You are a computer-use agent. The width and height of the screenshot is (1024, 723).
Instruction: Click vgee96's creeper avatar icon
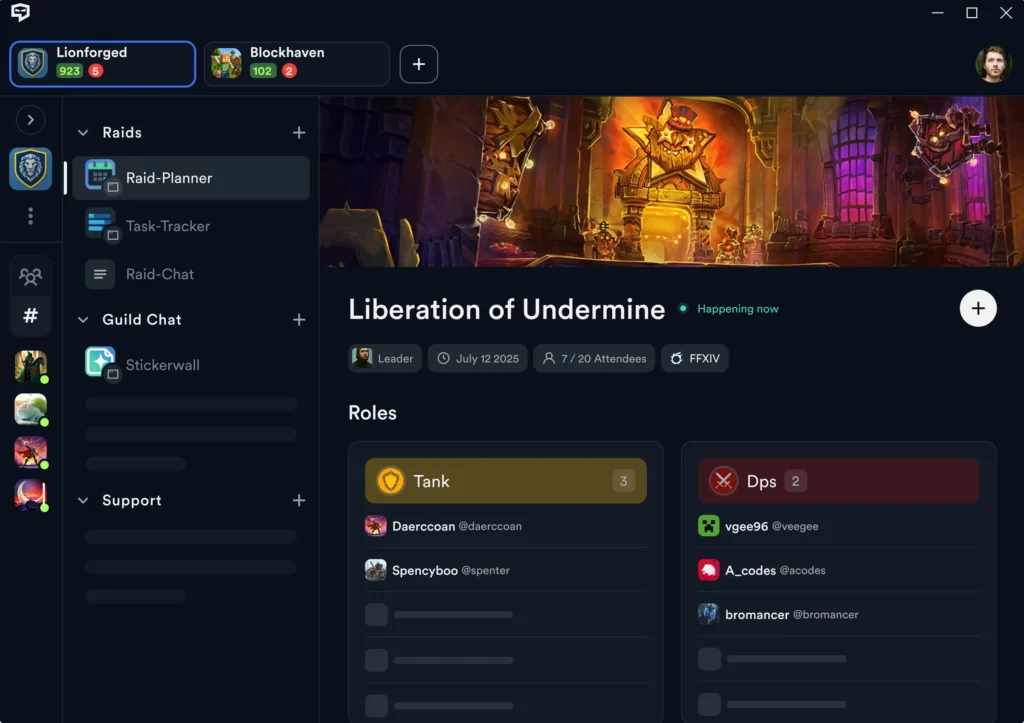[x=709, y=526]
